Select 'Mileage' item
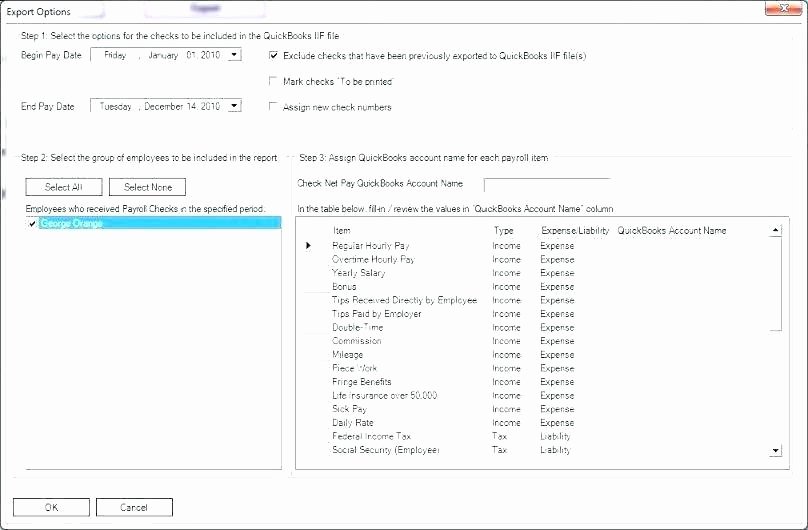The width and height of the screenshot is (808, 530). [x=347, y=355]
